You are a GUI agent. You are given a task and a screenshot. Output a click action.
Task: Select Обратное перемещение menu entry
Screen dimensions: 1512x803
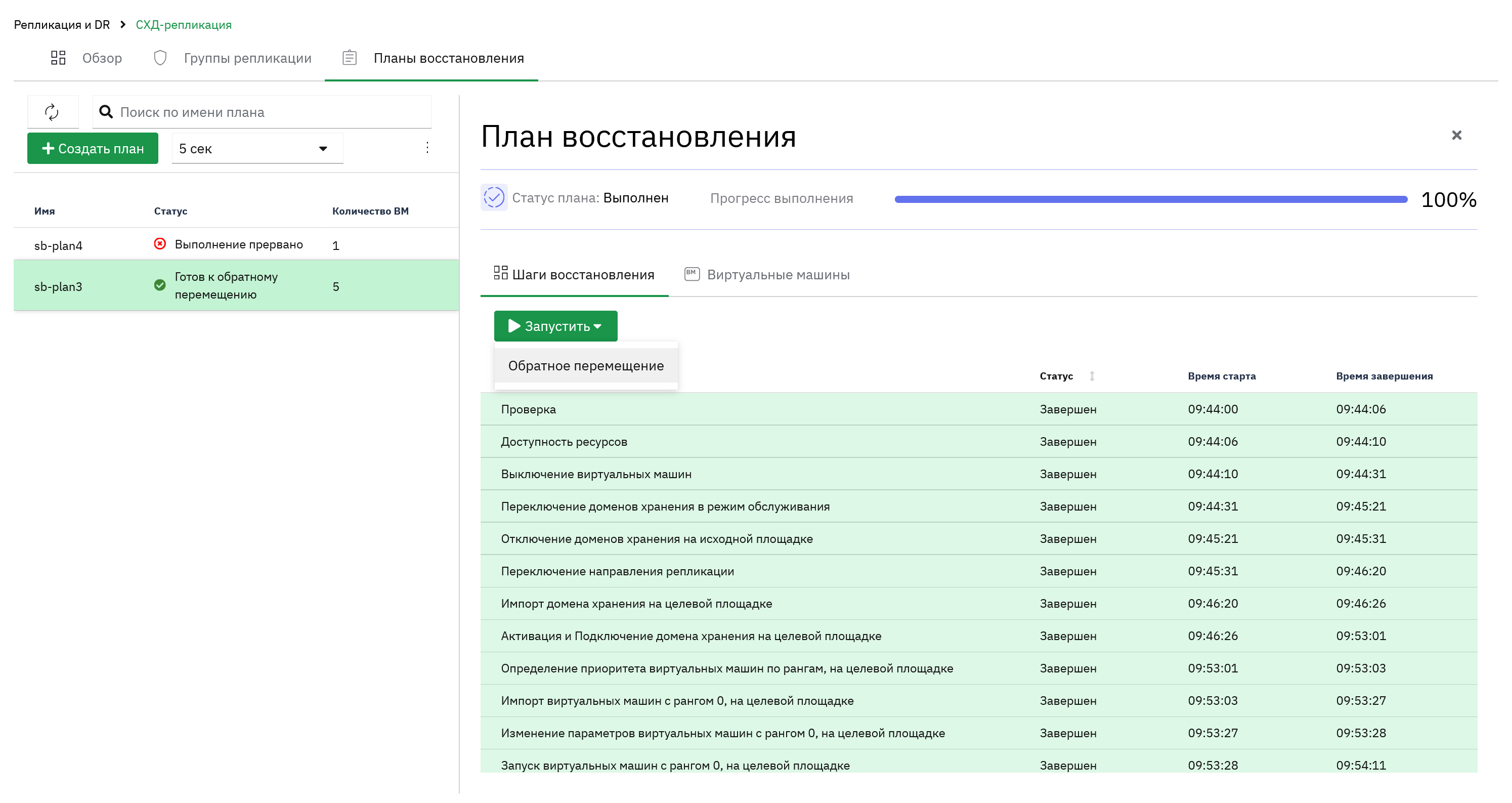[586, 366]
